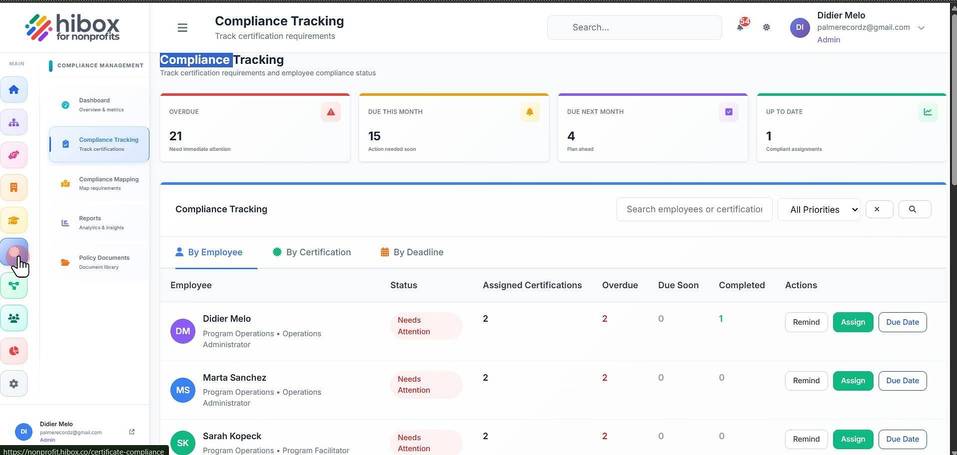This screenshot has height=455, width=957.
Task: Click the MS avatar for Marta Sanchez
Action: 182,390
